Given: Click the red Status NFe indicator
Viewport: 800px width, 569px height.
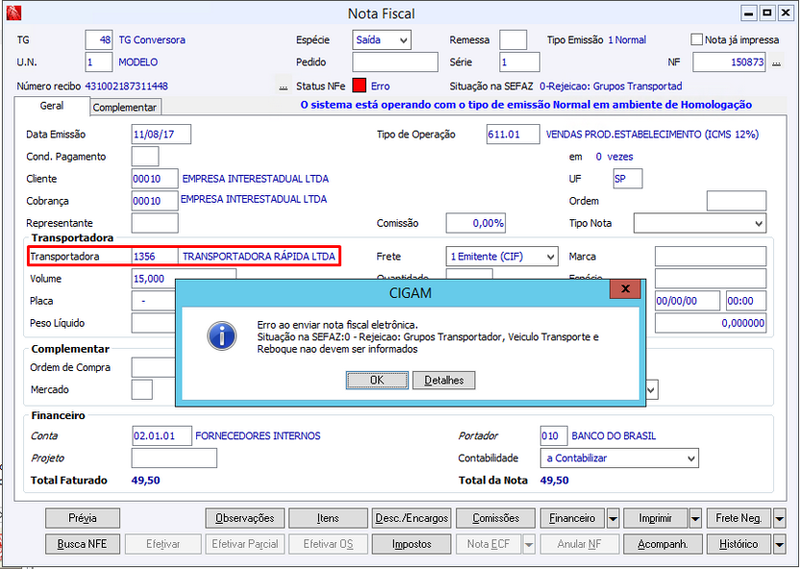Looking at the screenshot, I should [x=359, y=86].
